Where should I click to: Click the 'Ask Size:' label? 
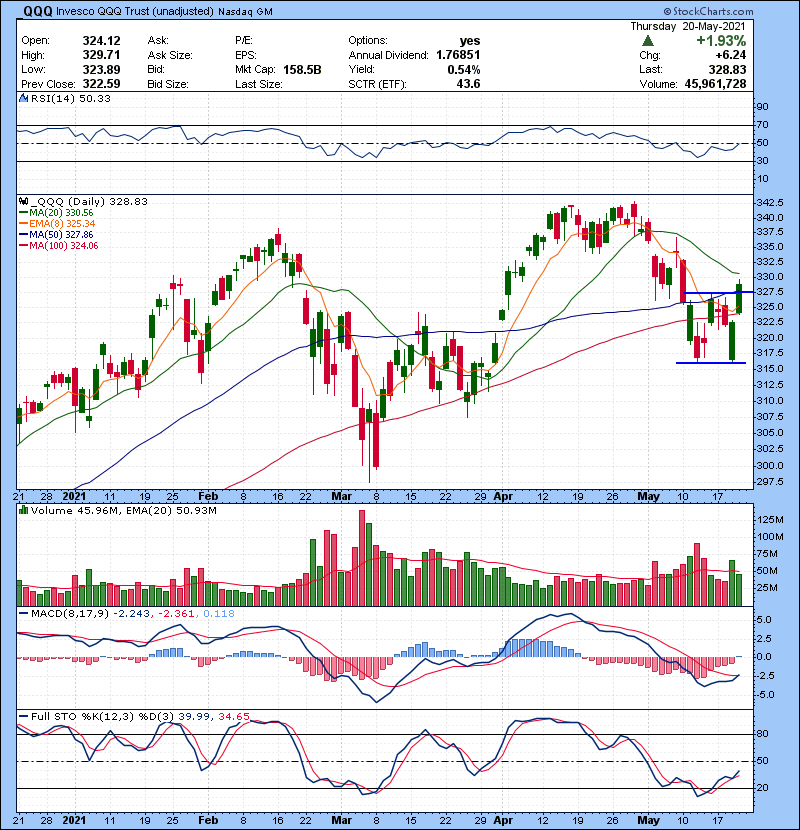pyautogui.click(x=170, y=55)
